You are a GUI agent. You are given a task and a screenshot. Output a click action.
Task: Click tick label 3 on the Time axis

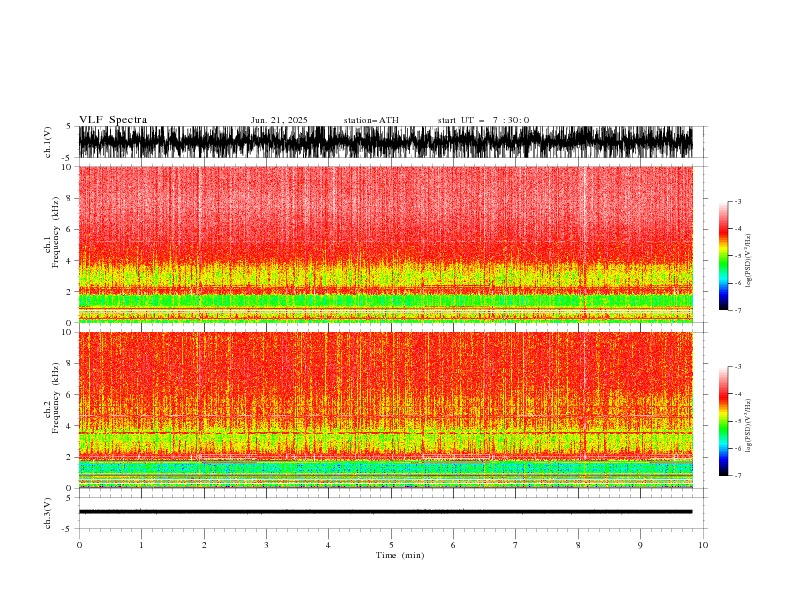[x=266, y=545]
